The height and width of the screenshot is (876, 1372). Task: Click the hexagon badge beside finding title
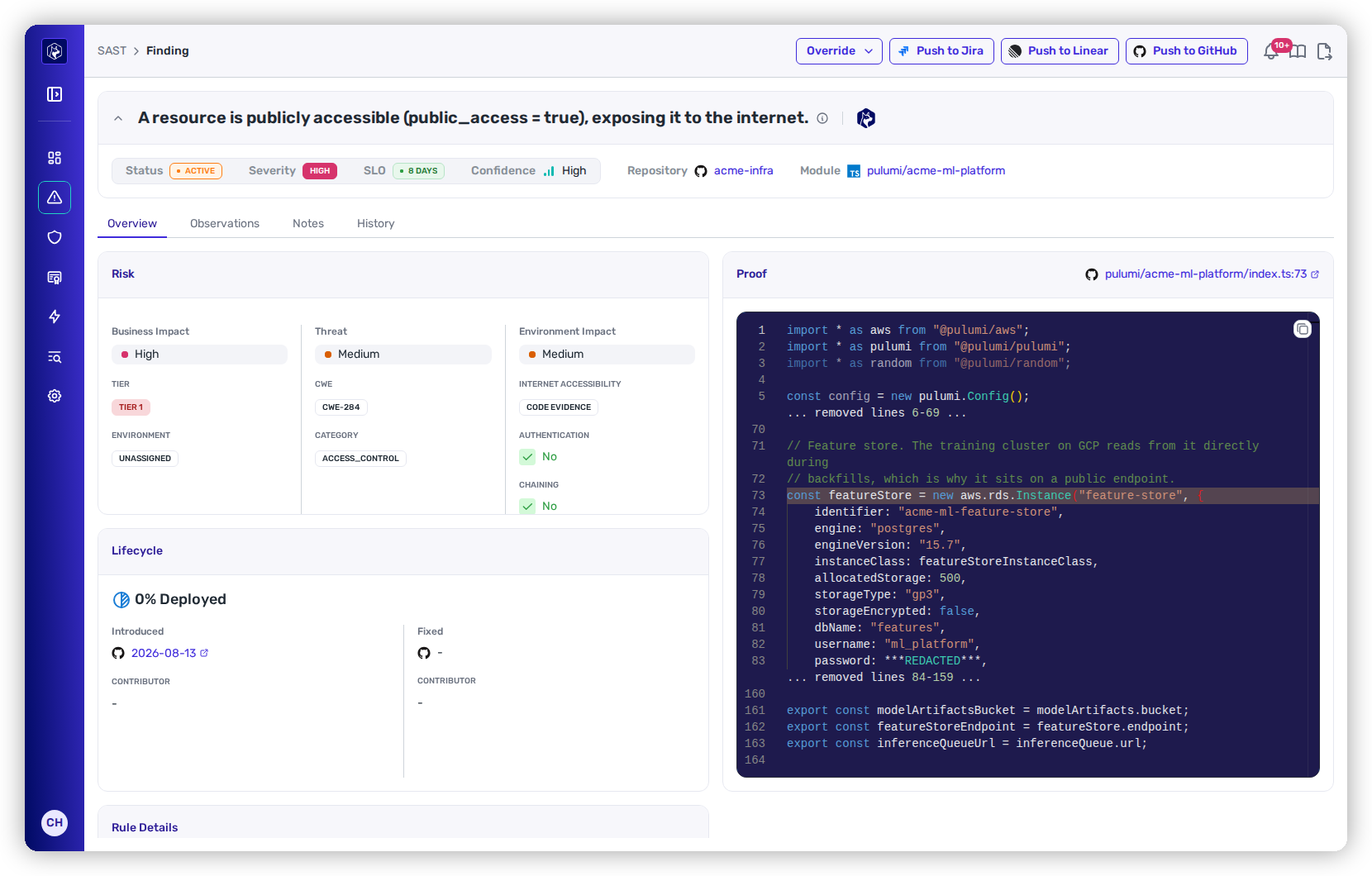point(866,118)
